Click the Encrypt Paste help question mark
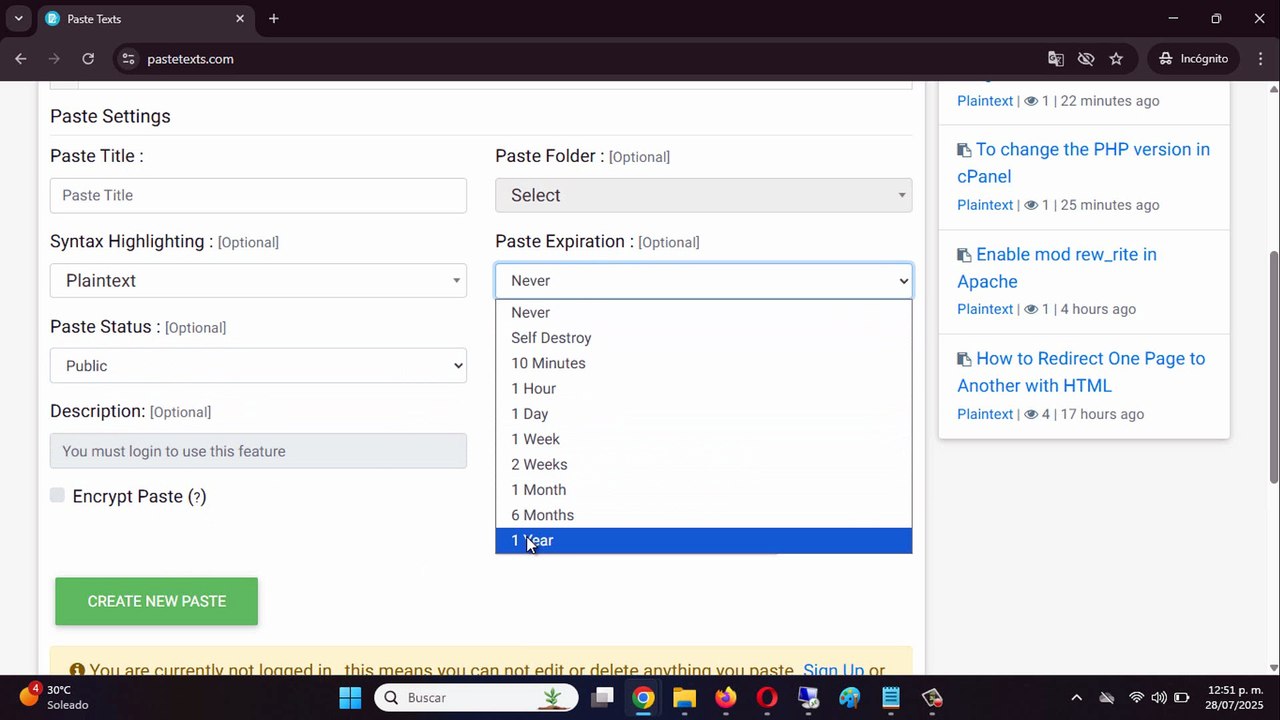This screenshot has height=720, width=1280. (x=197, y=497)
